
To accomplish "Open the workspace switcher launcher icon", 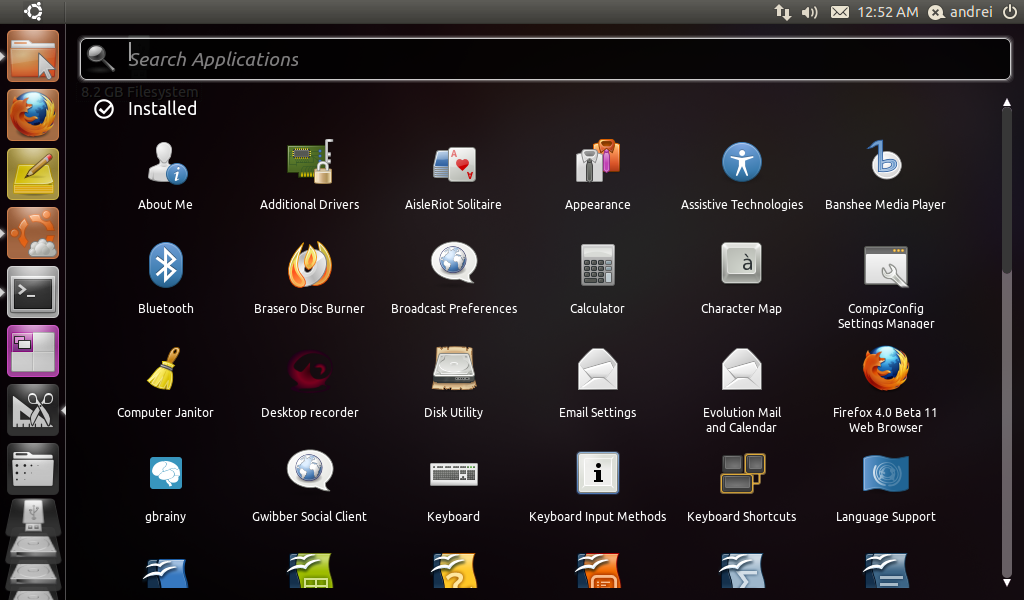I will pyautogui.click(x=33, y=351).
